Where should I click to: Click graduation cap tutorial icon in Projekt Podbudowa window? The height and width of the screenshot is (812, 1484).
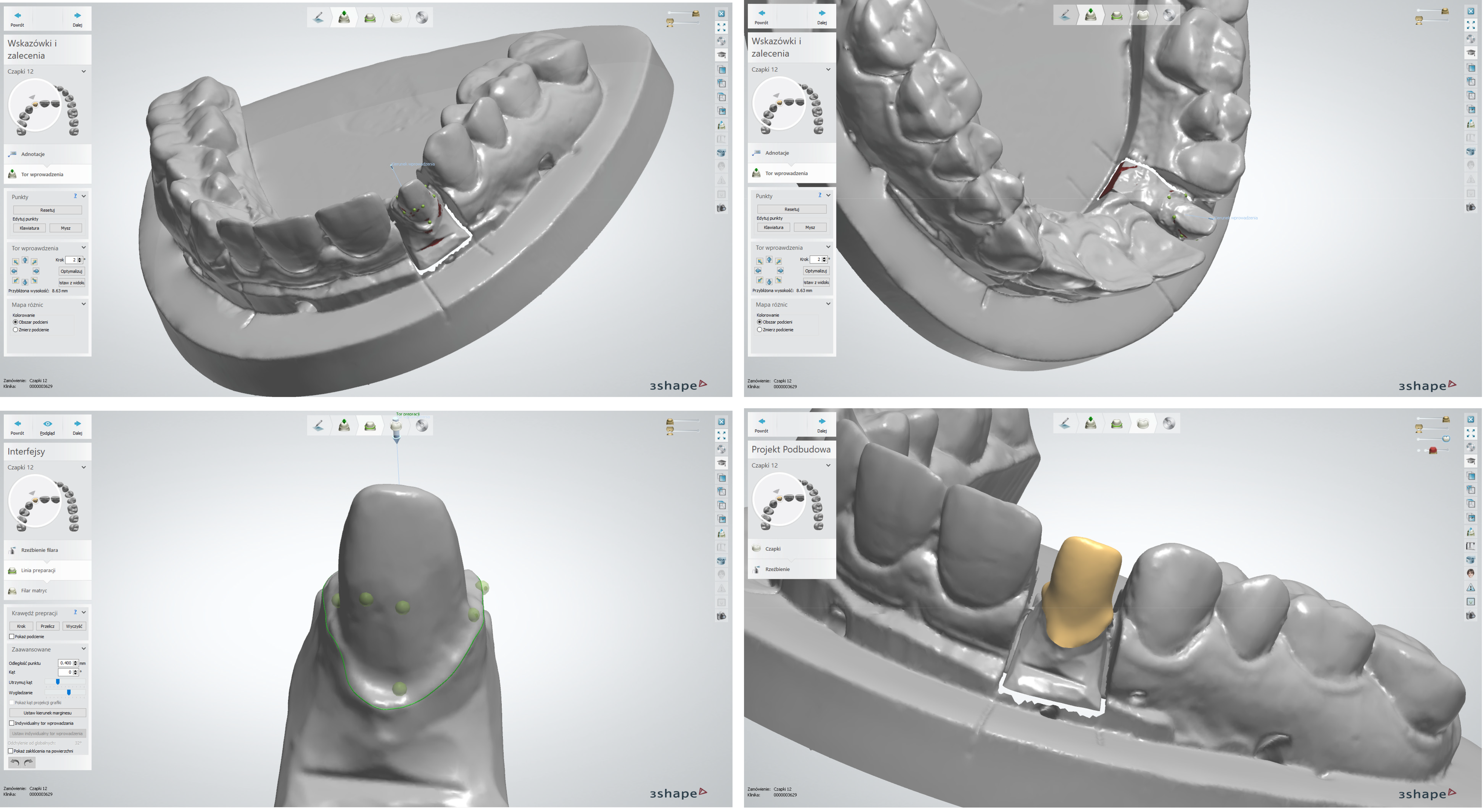1471,461
